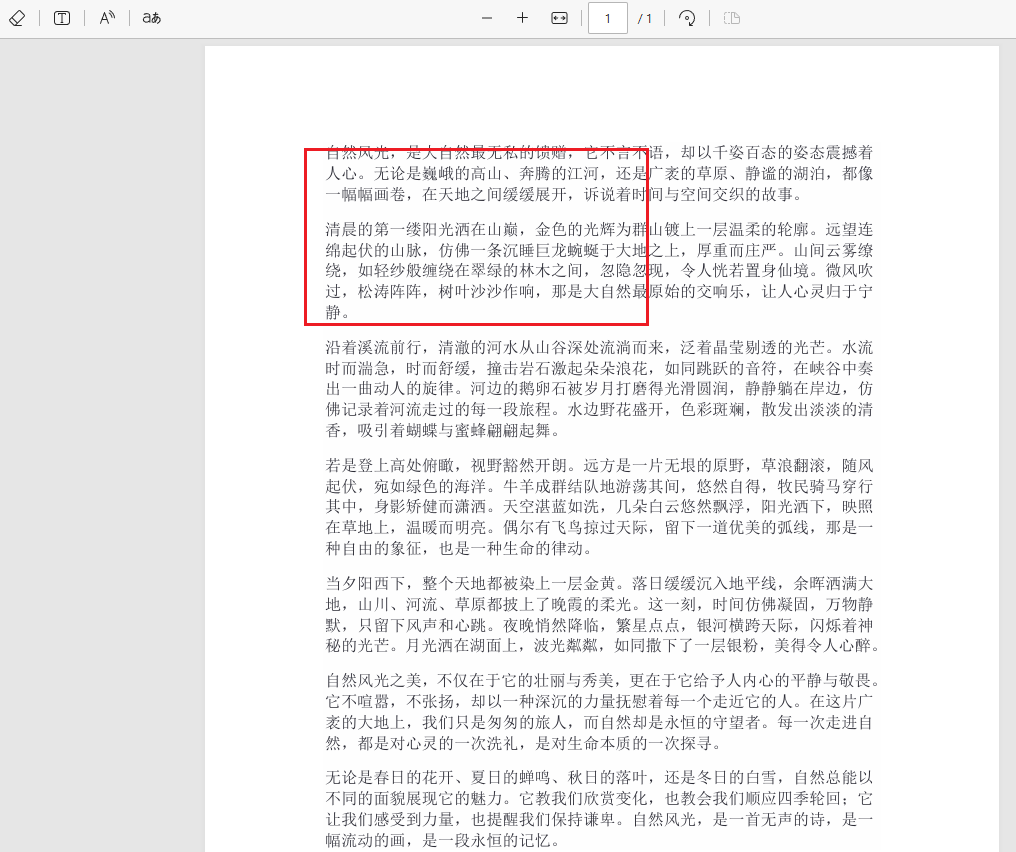
Task: Click the total page count label /1
Action: coord(643,17)
